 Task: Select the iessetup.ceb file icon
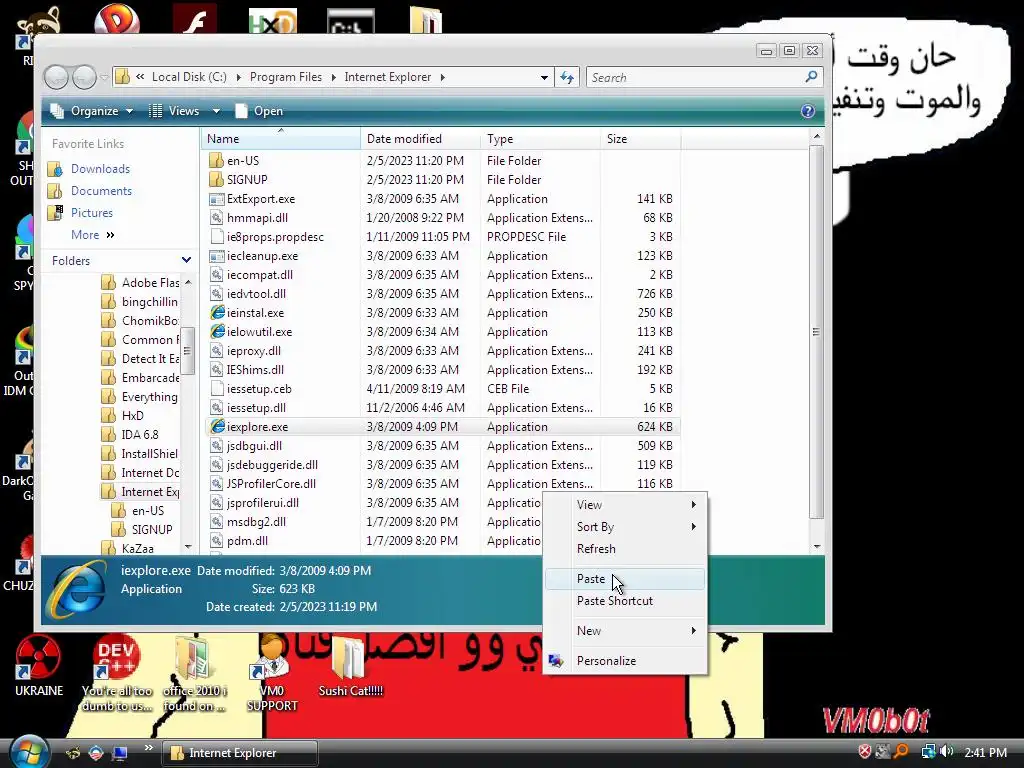[217, 389]
